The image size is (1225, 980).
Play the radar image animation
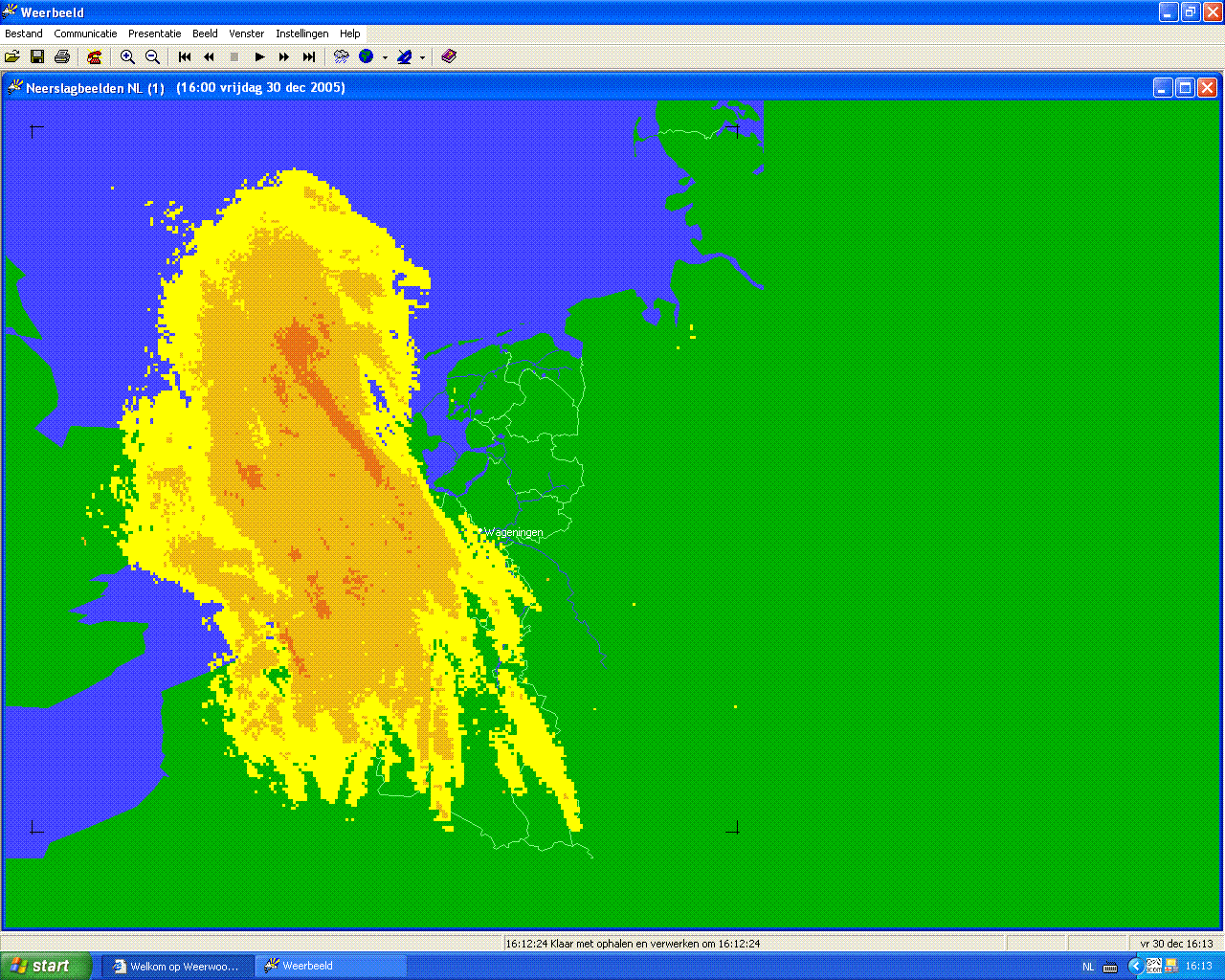click(259, 56)
